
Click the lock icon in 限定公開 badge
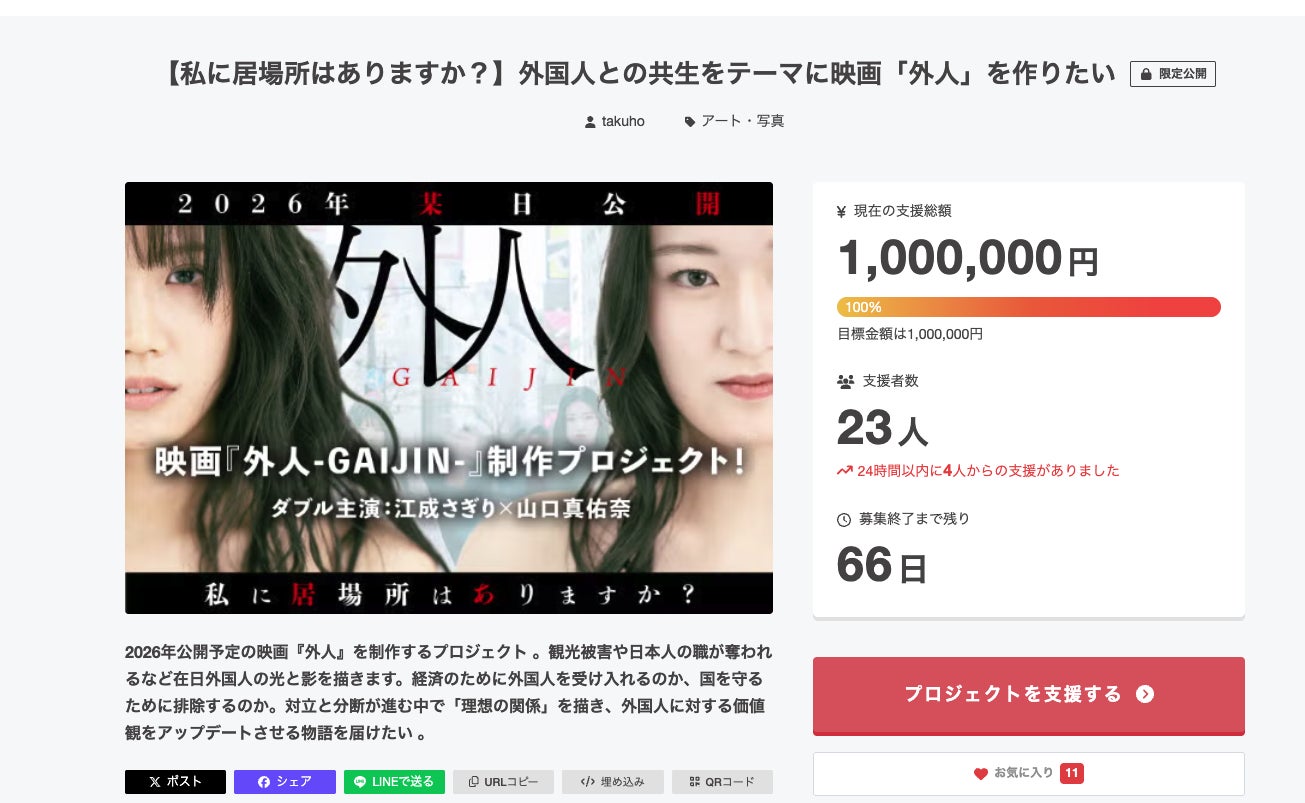1147,74
